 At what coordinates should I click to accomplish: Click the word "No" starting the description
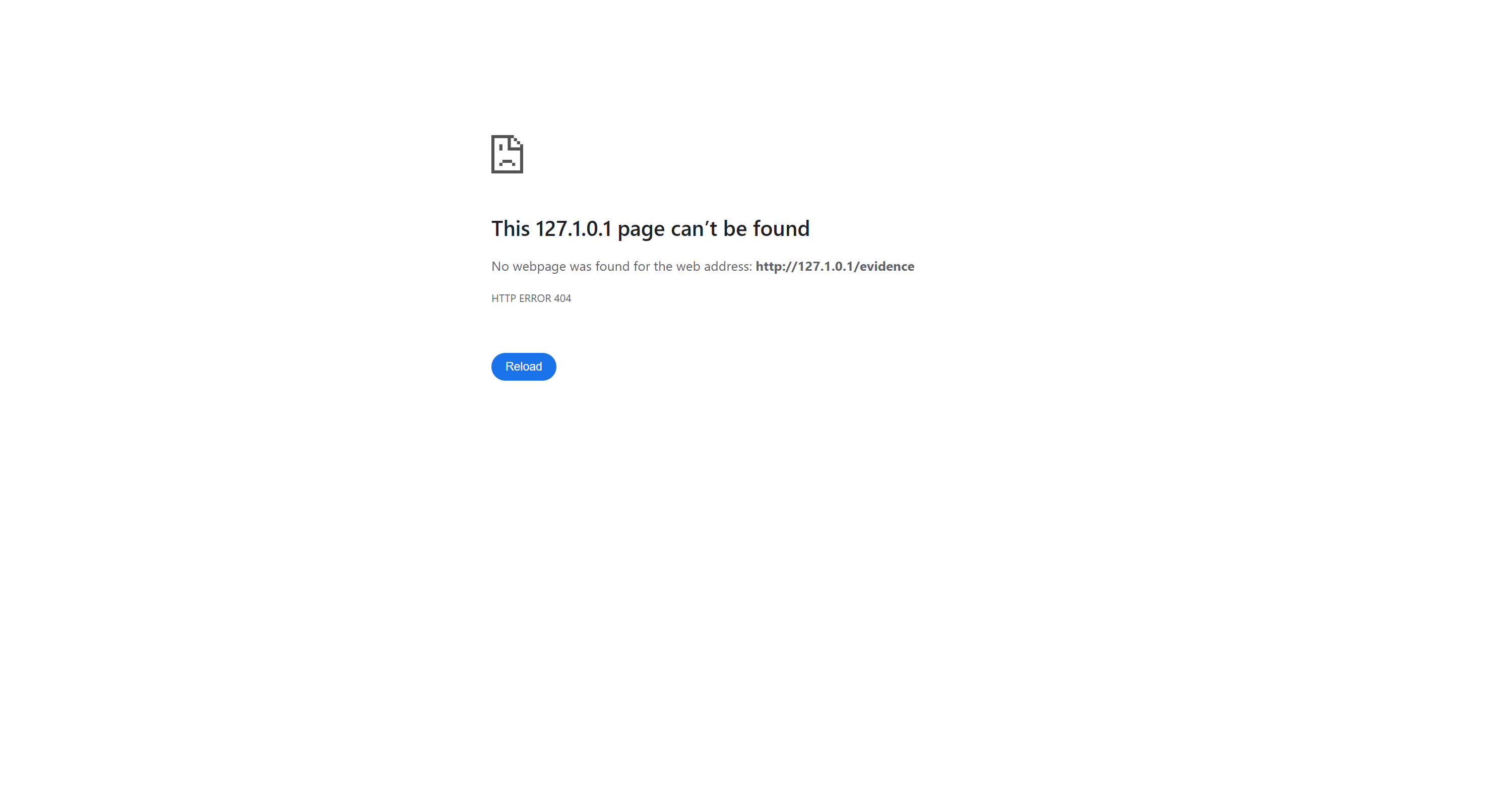[500, 267]
